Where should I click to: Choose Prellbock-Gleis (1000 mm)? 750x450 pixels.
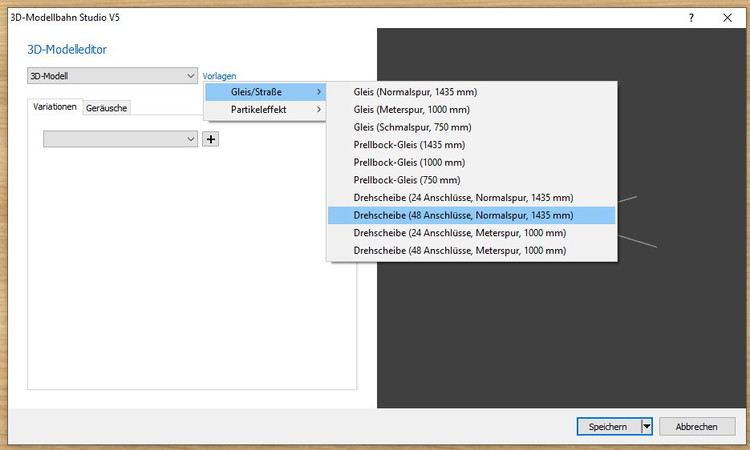point(472,163)
